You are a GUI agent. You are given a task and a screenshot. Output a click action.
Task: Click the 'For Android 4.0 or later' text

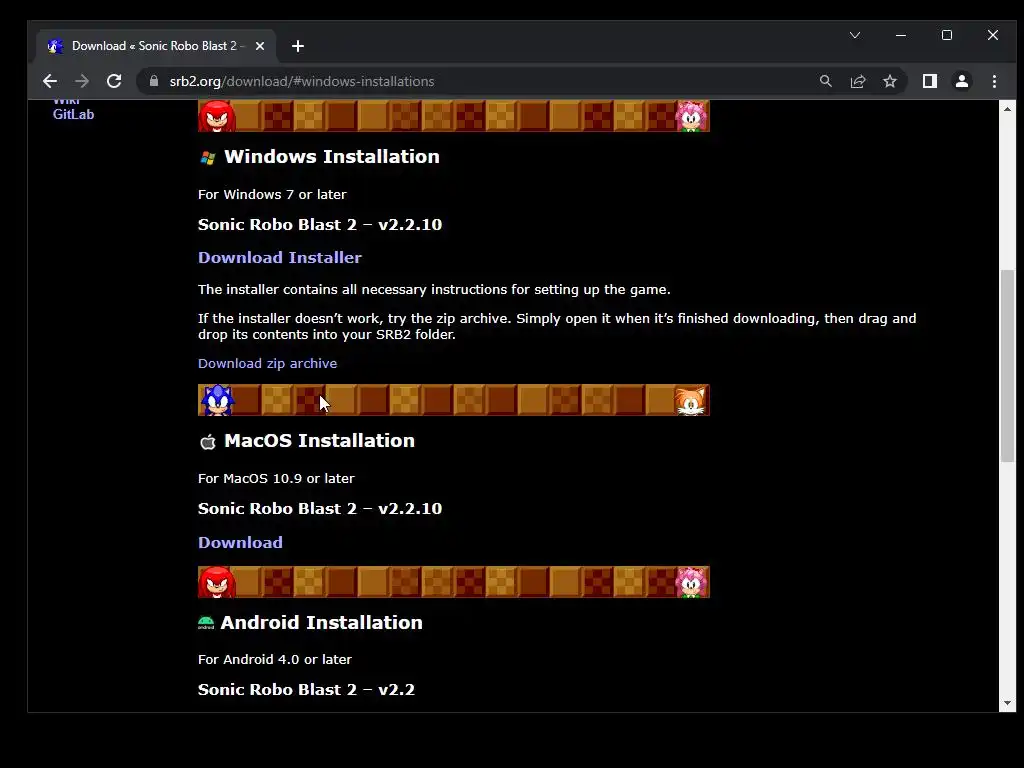pyautogui.click(x=275, y=660)
